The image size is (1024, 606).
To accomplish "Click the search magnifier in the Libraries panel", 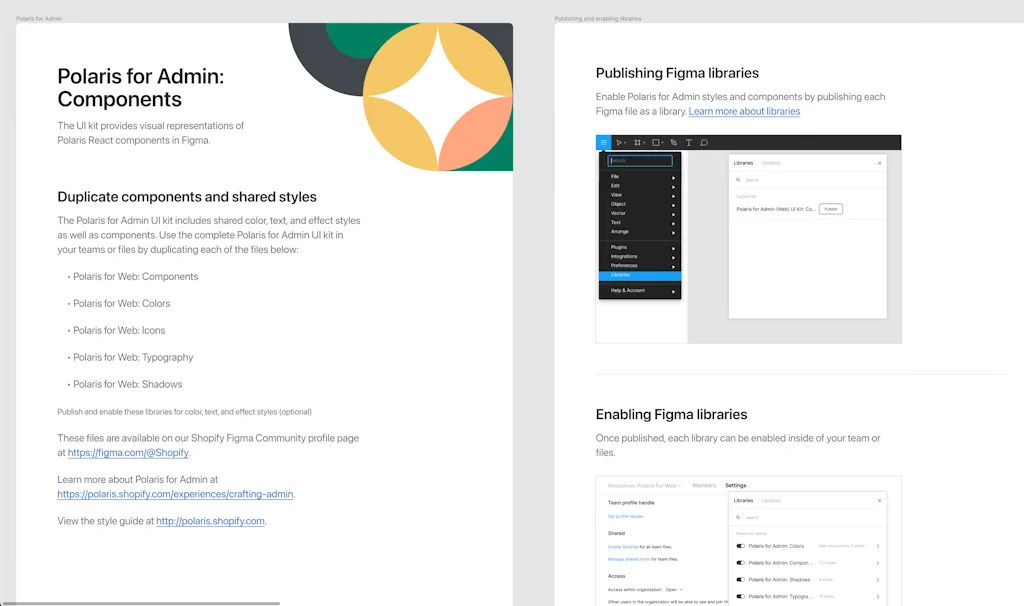I will click(x=738, y=179).
